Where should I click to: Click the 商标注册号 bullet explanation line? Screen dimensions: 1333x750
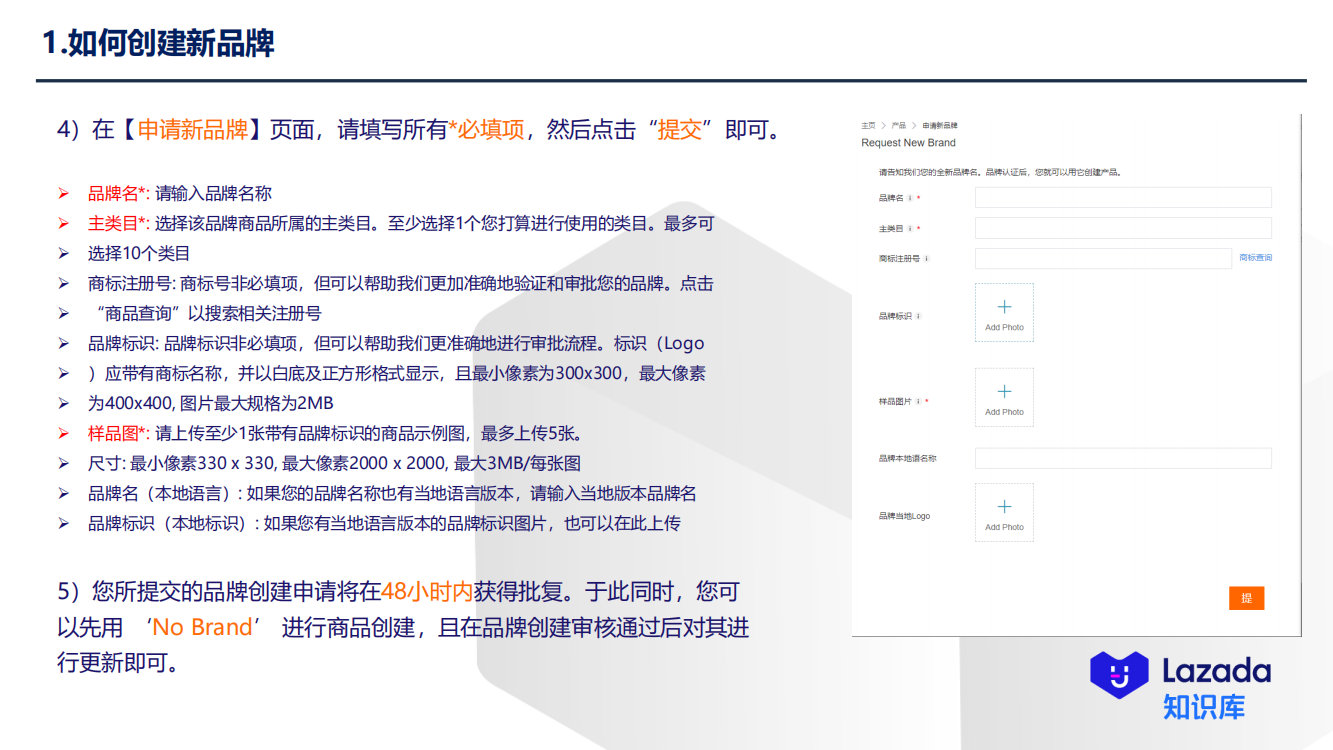[x=401, y=284]
